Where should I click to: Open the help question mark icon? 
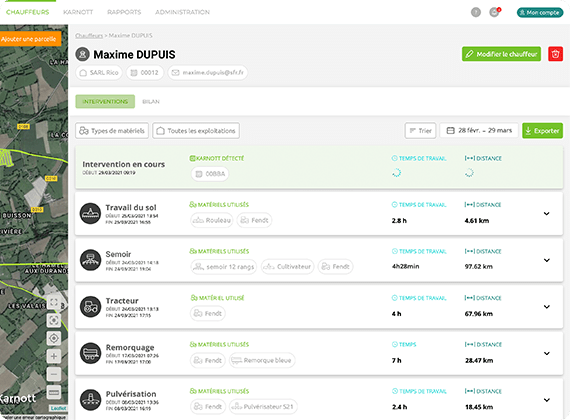(475, 12)
